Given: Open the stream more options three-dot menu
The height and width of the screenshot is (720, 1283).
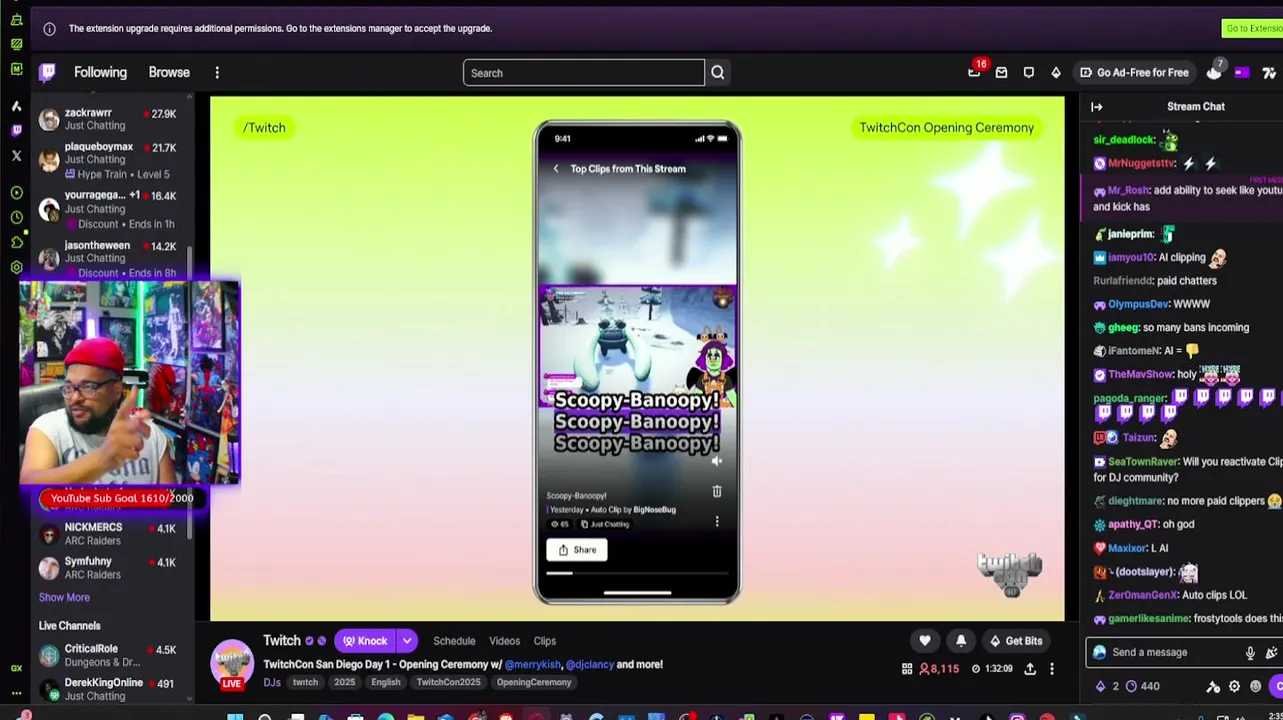Looking at the screenshot, I should click(1052, 669).
